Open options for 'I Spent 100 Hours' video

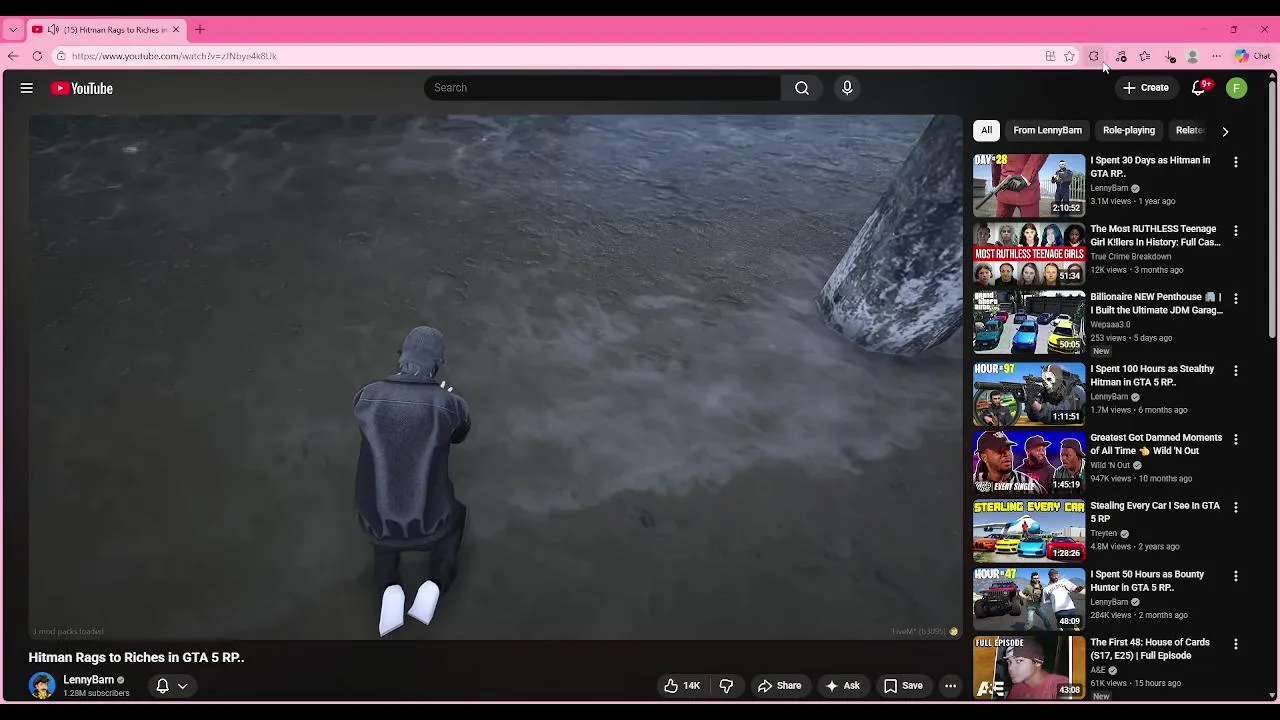pos(1236,371)
